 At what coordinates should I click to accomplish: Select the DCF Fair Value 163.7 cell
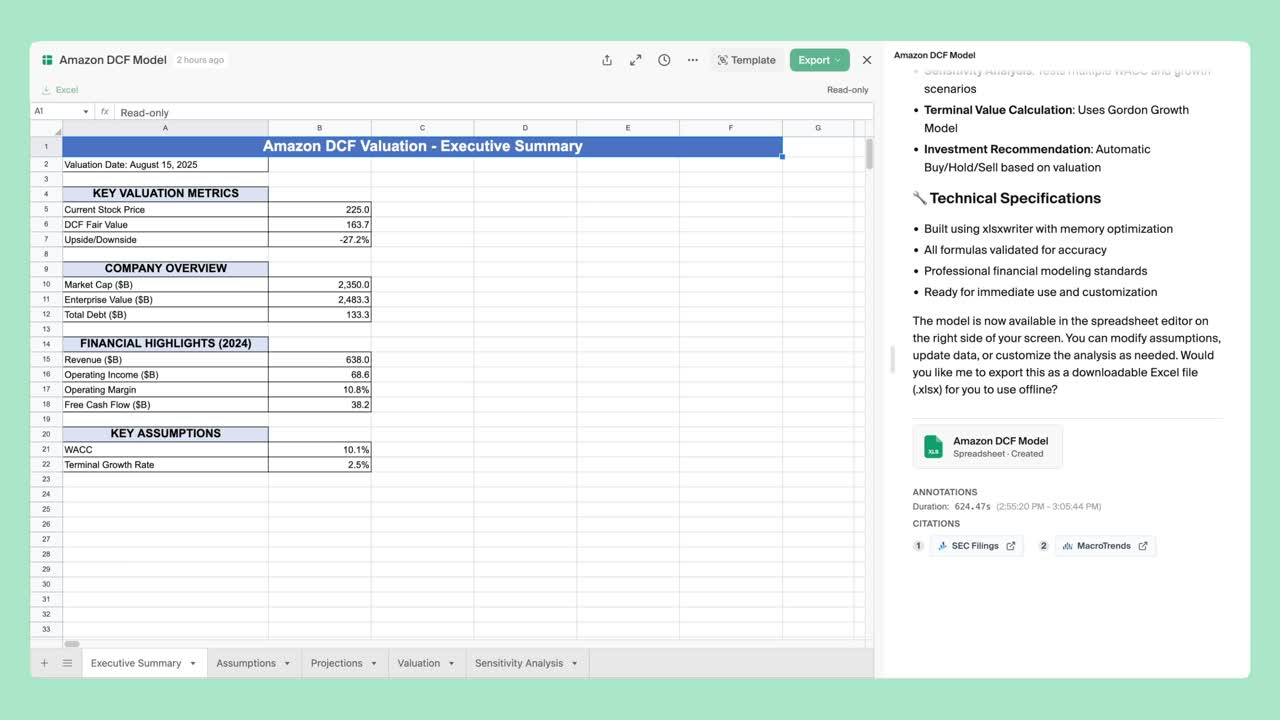(319, 225)
